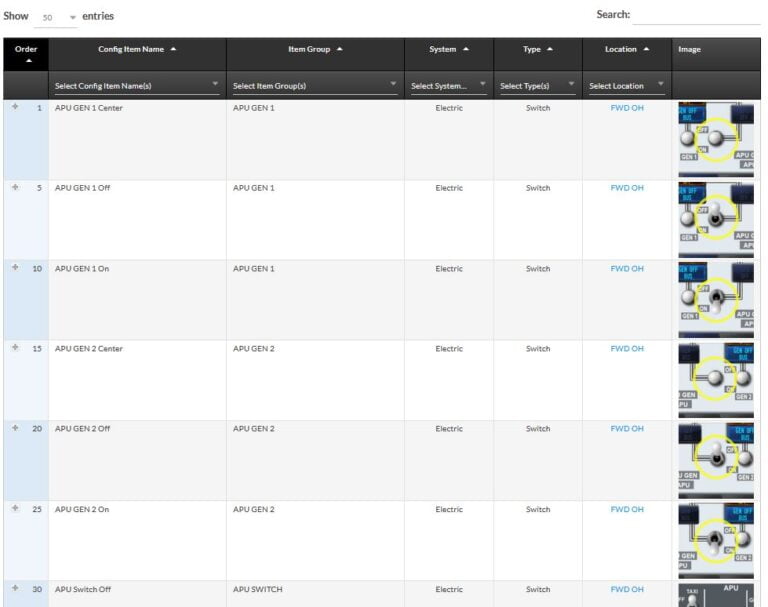Viewport: 768px width, 607px height.
Task: Sort table by Type column header
Action: tap(537, 49)
